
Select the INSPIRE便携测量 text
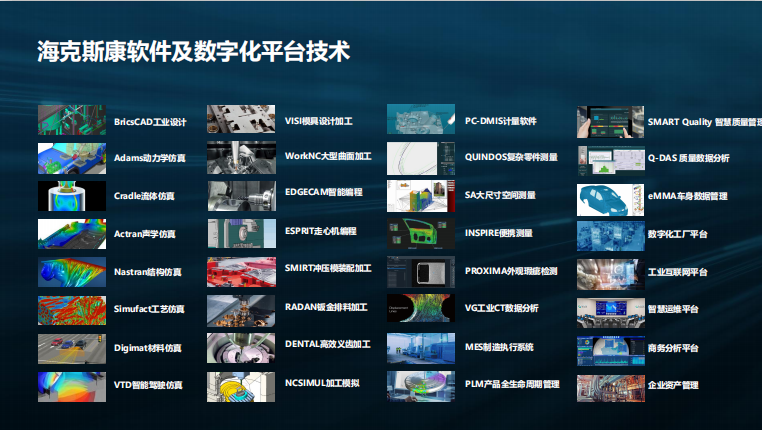coord(499,233)
